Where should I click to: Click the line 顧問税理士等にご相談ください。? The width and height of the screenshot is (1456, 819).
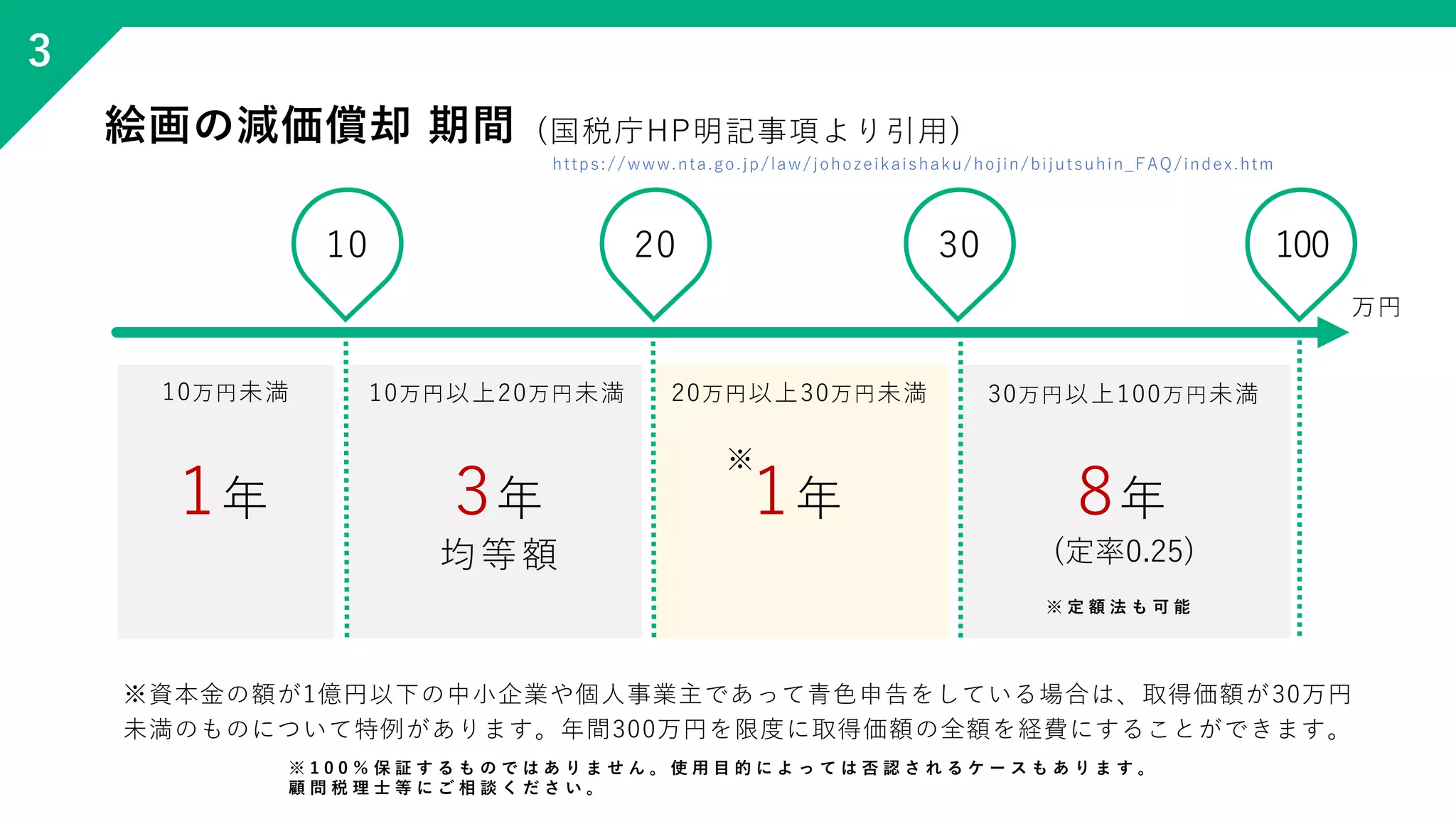pyautogui.click(x=443, y=788)
